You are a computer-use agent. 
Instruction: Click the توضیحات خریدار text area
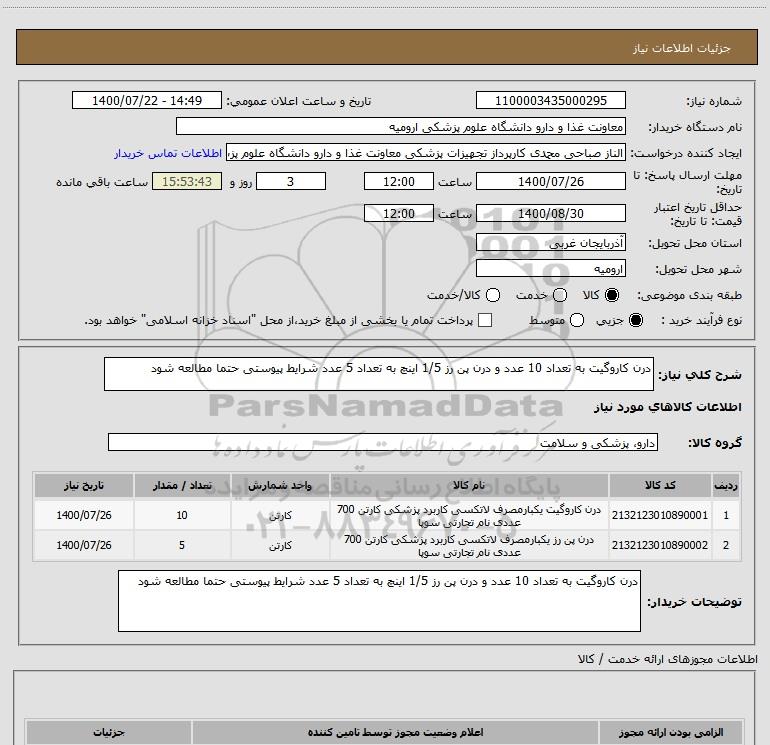coord(379,601)
